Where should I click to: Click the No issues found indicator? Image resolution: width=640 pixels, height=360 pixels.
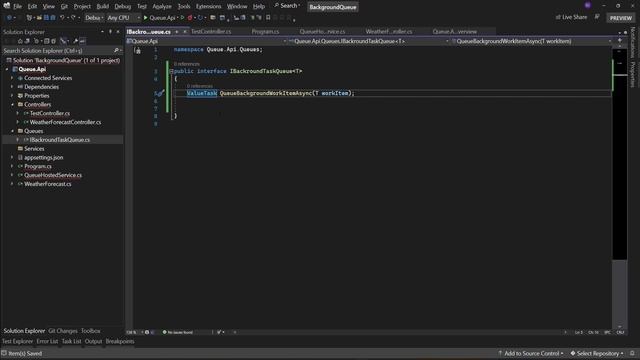tap(178, 332)
